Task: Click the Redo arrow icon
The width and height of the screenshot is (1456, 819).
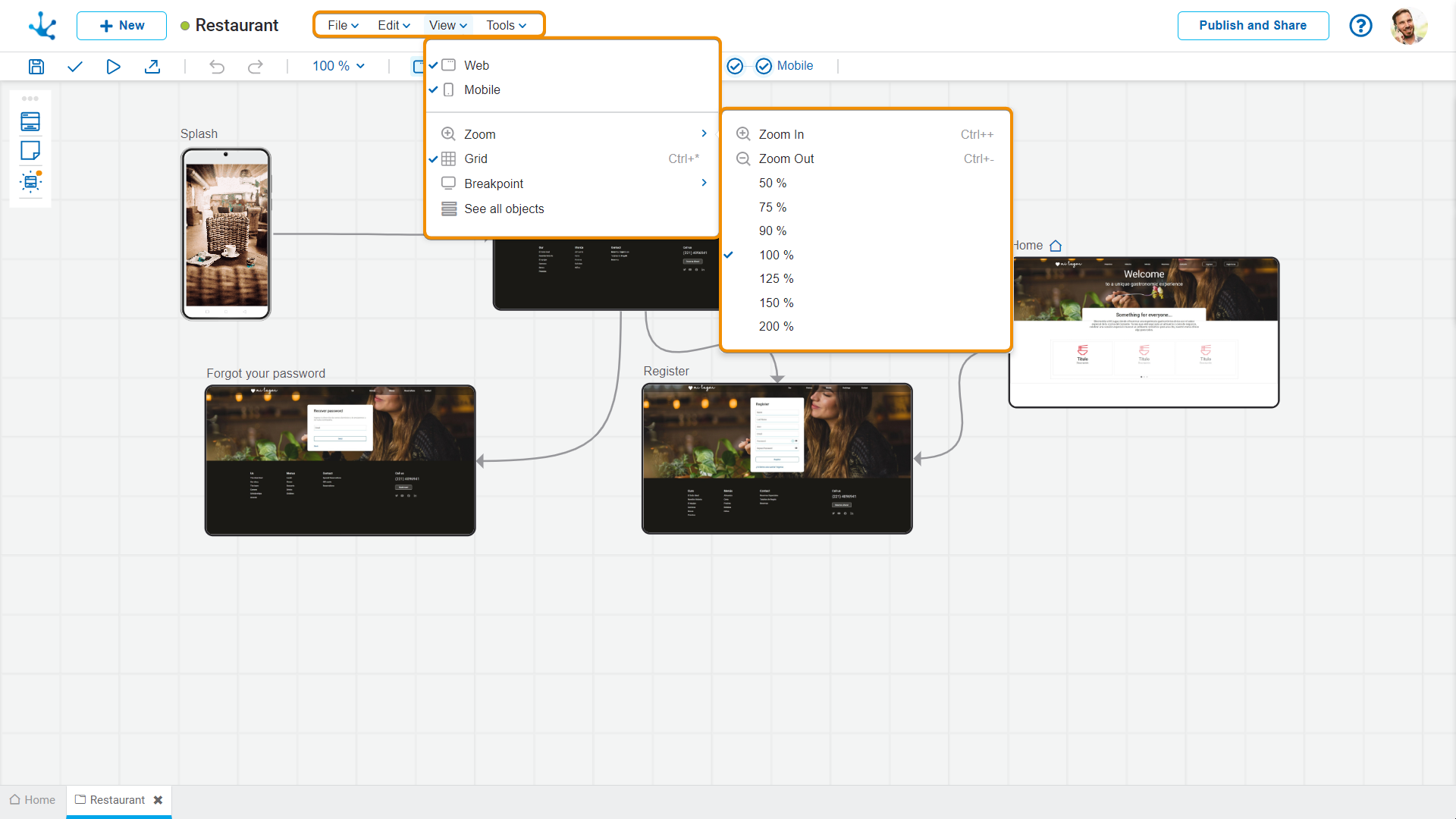Action: [256, 66]
